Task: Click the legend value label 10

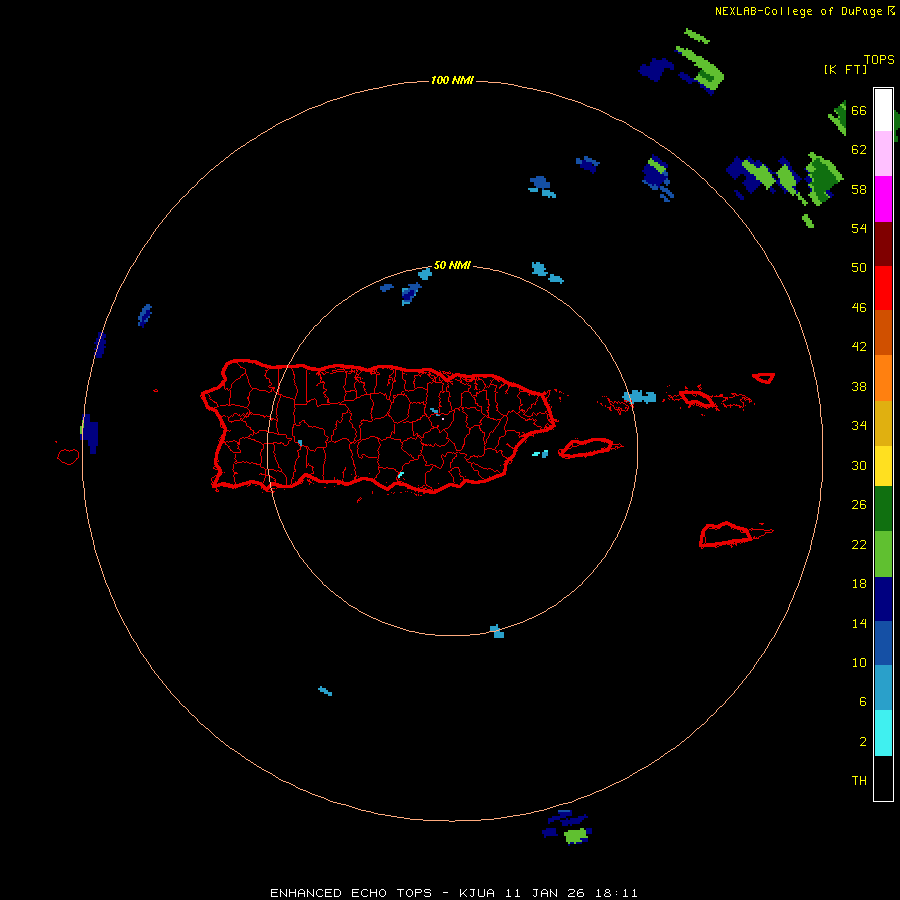Action: tap(859, 663)
